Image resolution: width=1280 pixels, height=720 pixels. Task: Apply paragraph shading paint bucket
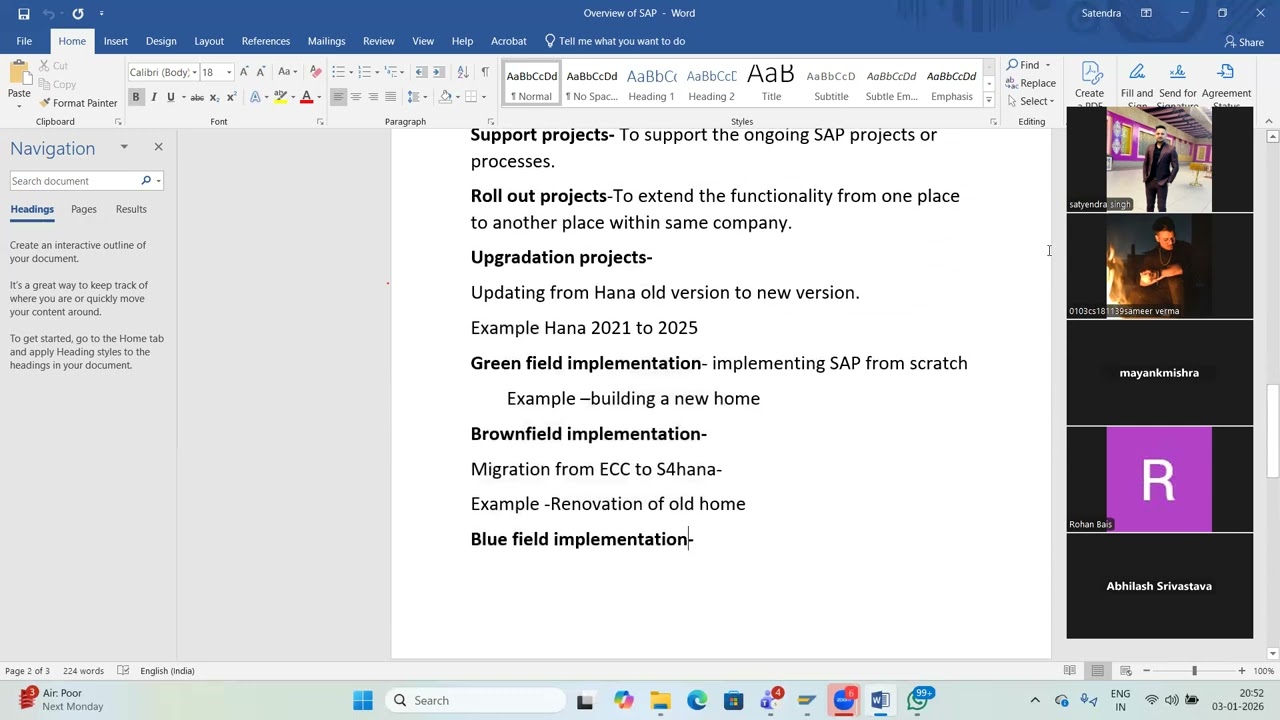[x=445, y=97]
